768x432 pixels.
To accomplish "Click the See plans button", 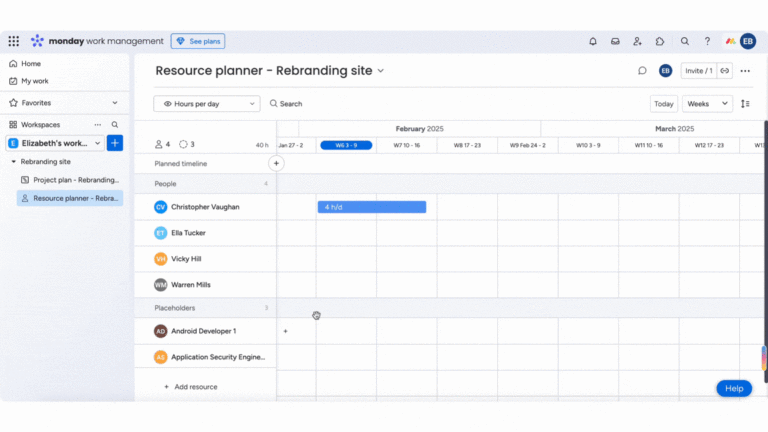I will click(x=198, y=41).
